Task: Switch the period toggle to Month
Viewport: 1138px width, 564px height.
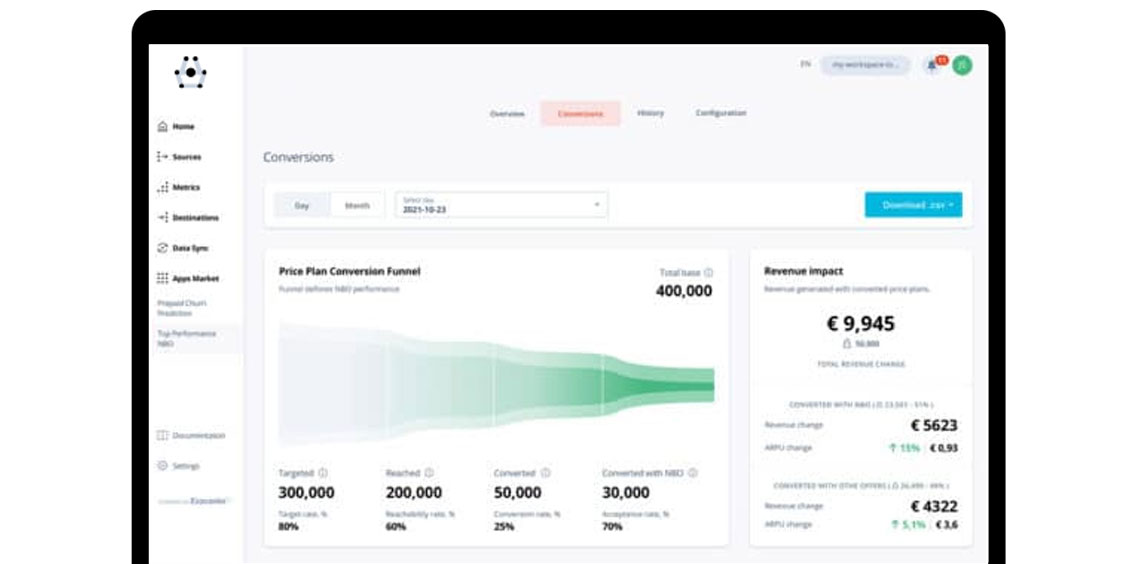Action: (357, 205)
